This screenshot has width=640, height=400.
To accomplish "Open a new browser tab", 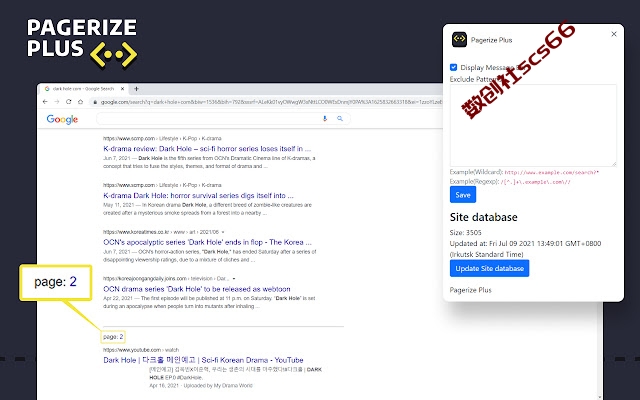I will (x=136, y=89).
